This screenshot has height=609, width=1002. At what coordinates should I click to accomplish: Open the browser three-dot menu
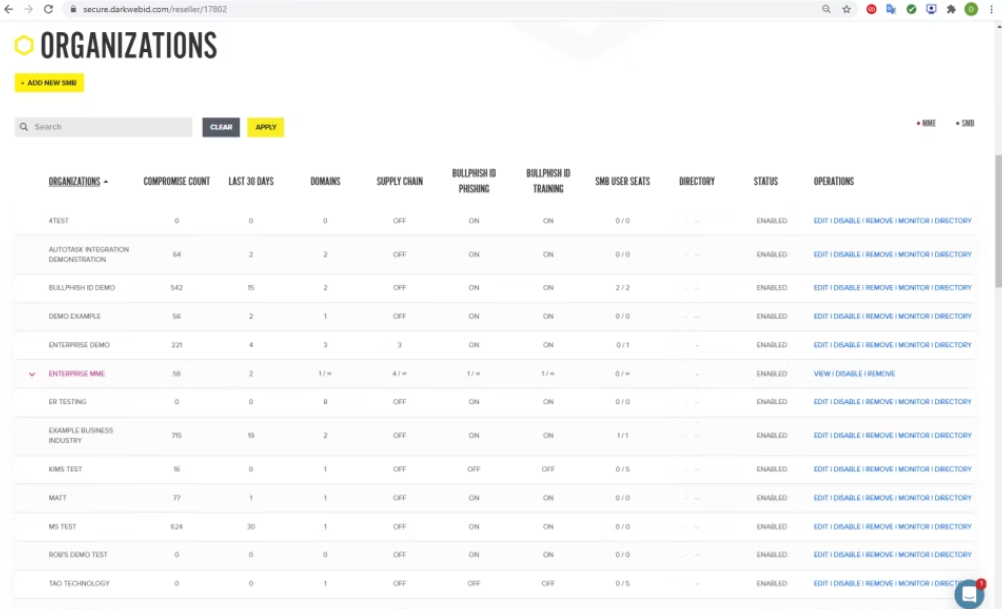992,9
